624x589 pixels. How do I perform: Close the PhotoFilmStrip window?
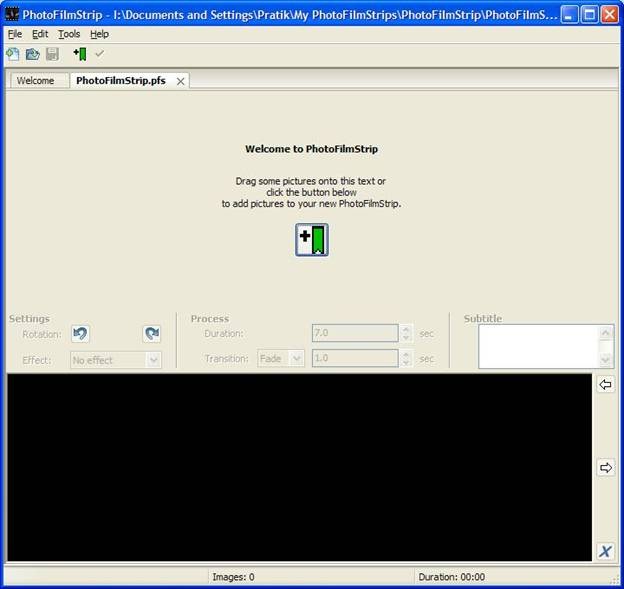(x=610, y=15)
